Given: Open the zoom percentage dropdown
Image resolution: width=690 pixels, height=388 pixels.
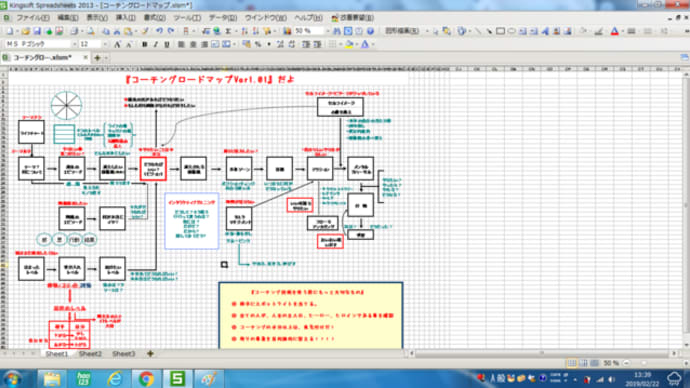Looking at the screenshot, I should click(327, 31).
